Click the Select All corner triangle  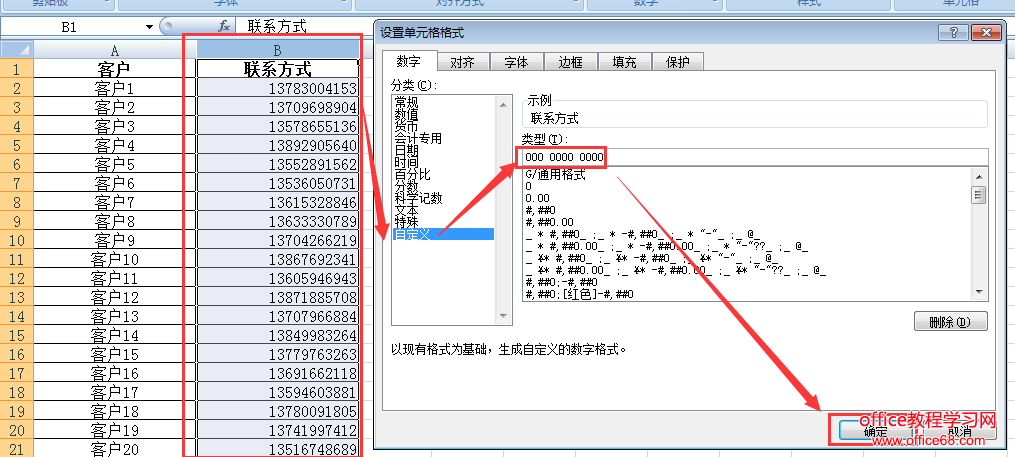pyautogui.click(x=17, y=50)
